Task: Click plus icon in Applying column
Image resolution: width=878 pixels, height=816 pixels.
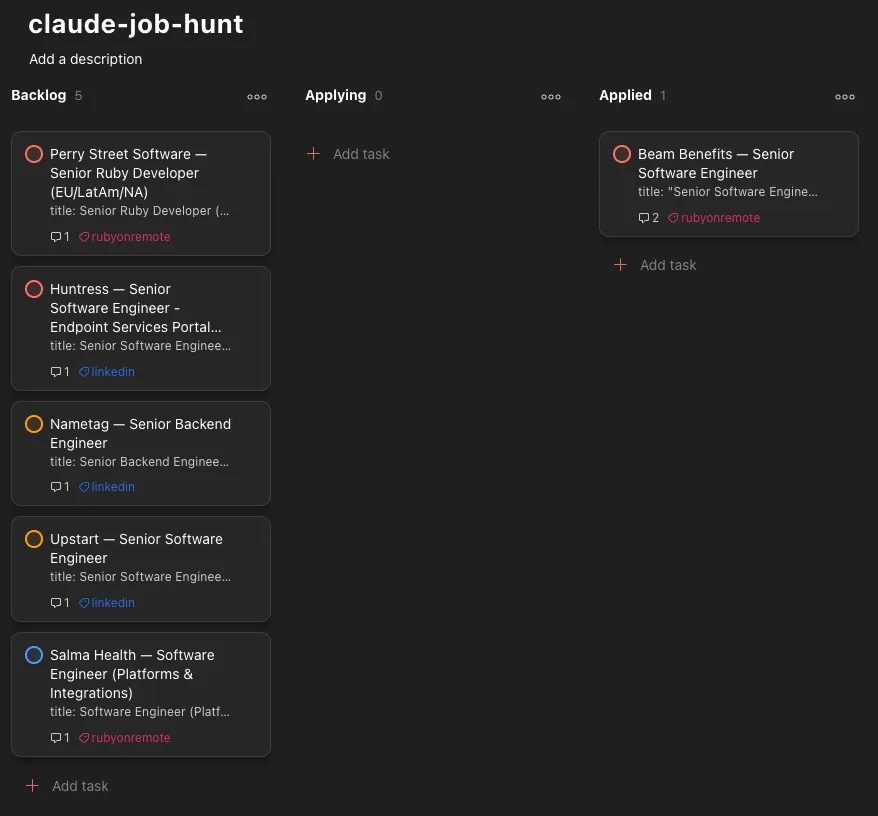Action: point(314,153)
